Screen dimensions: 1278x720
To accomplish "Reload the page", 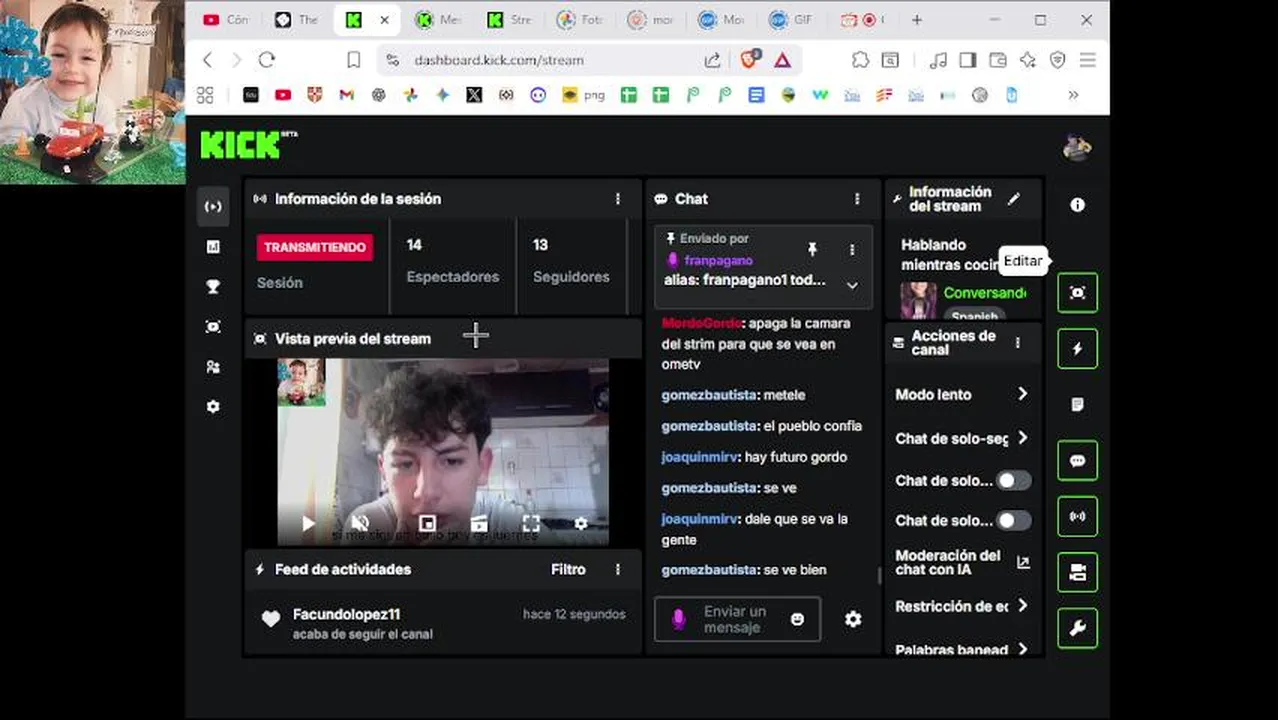I will tap(266, 60).
